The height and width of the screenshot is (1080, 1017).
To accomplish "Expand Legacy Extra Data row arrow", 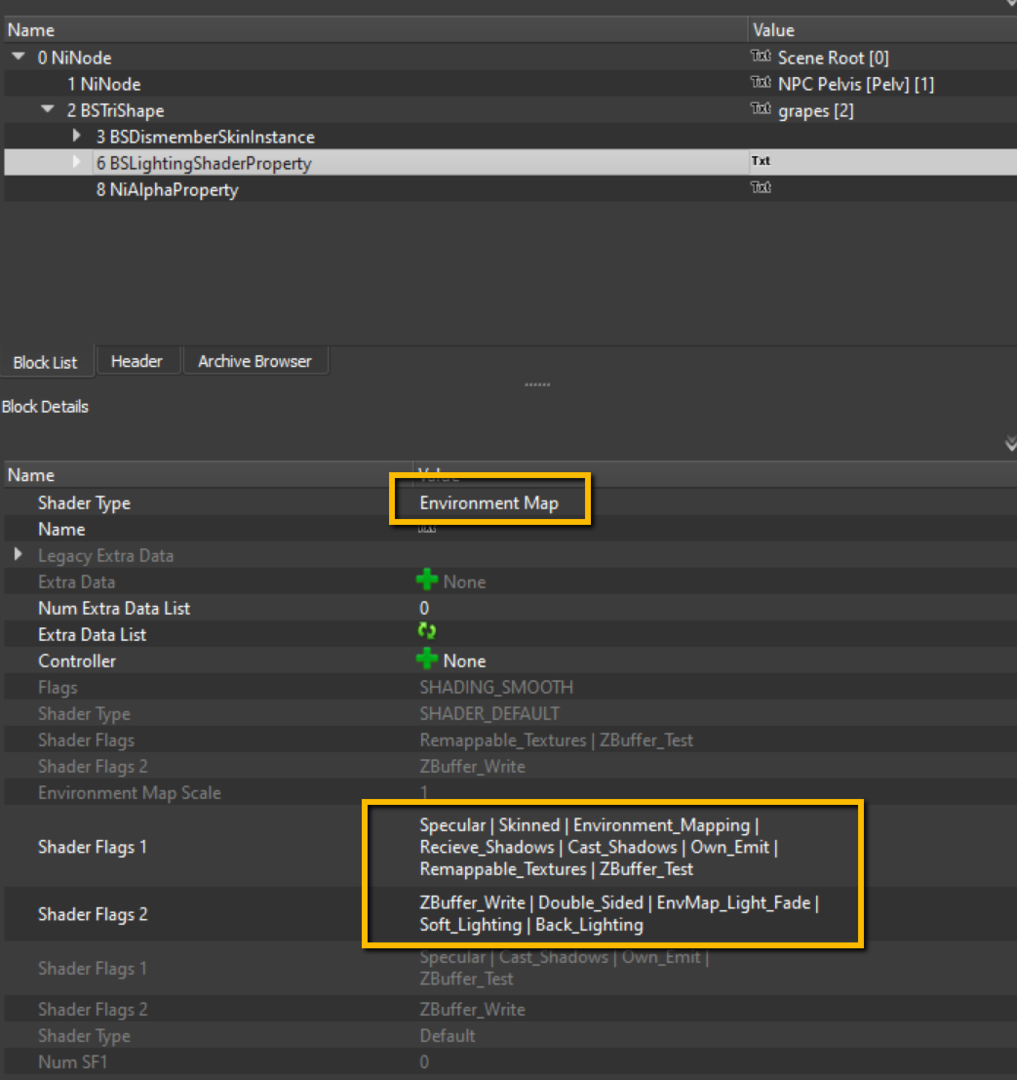I will (18, 554).
